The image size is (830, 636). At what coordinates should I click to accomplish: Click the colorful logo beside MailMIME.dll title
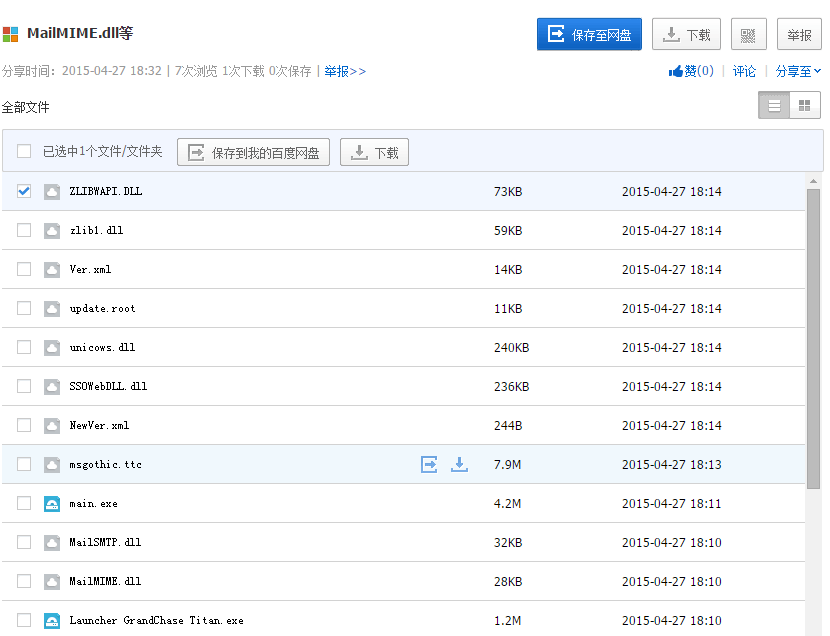tap(11, 34)
